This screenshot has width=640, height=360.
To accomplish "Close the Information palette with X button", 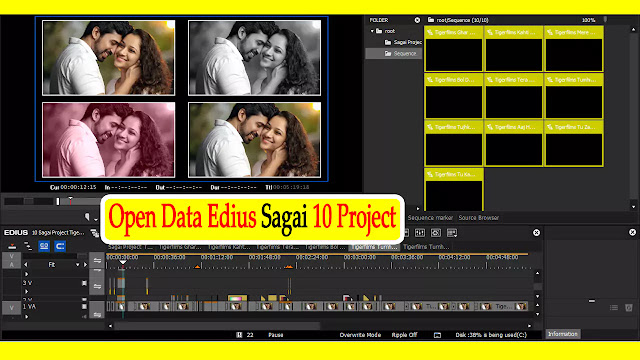I will (632, 232).
